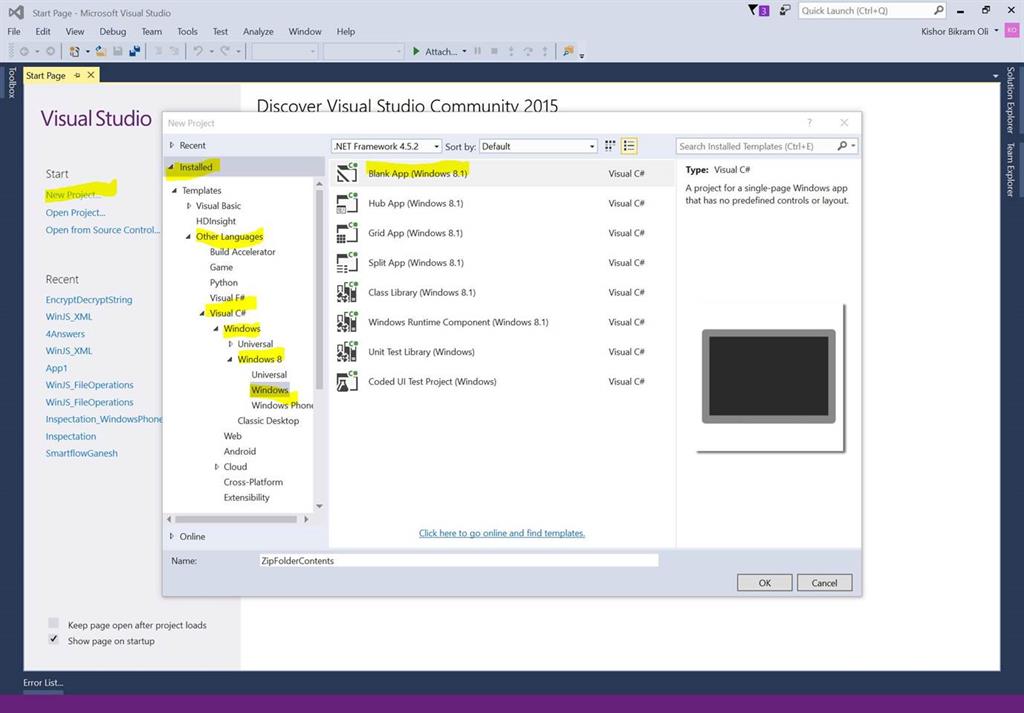Open the Sort by Default dropdown

click(538, 146)
